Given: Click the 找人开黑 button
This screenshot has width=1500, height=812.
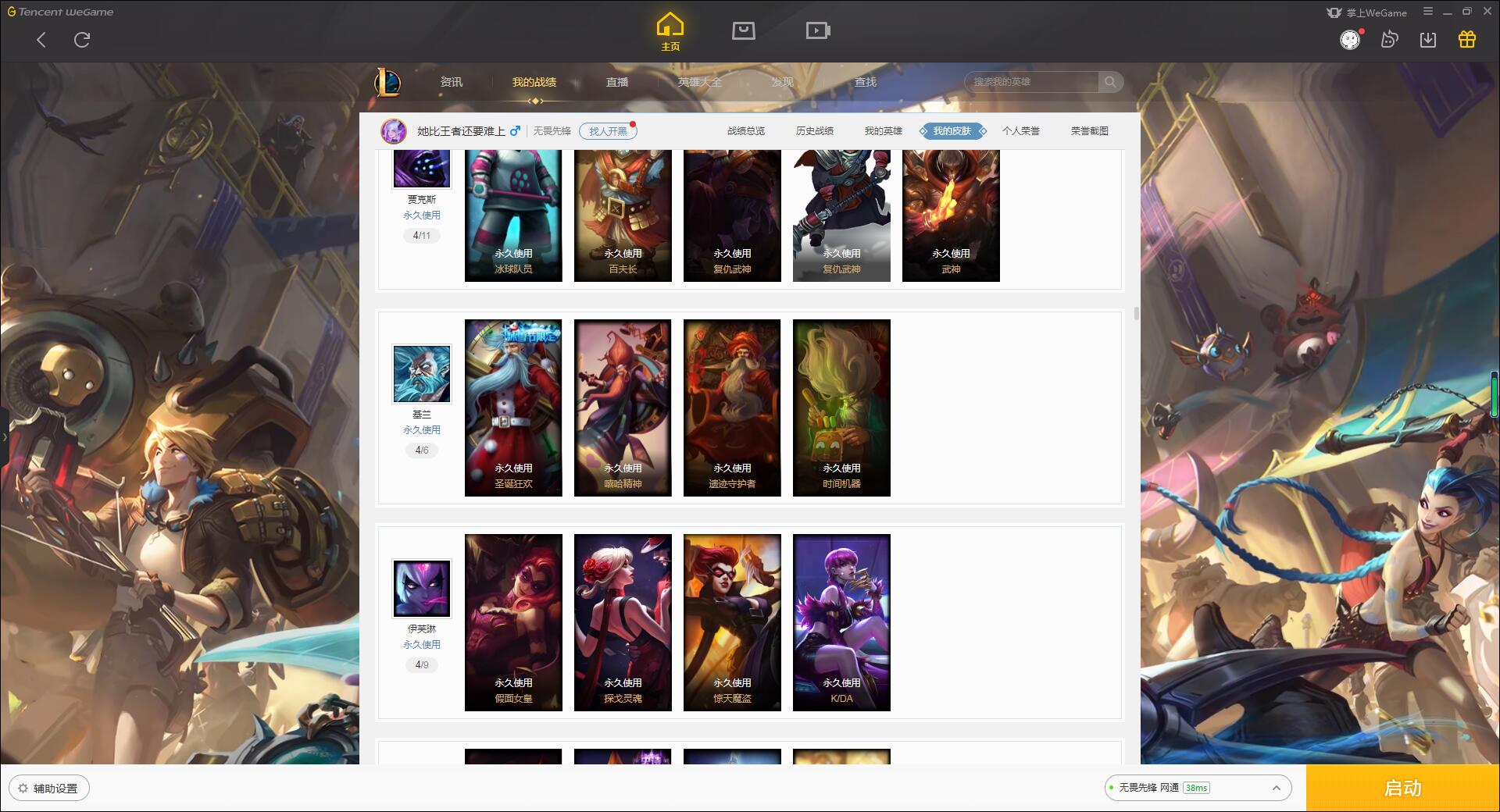Looking at the screenshot, I should coord(608,131).
